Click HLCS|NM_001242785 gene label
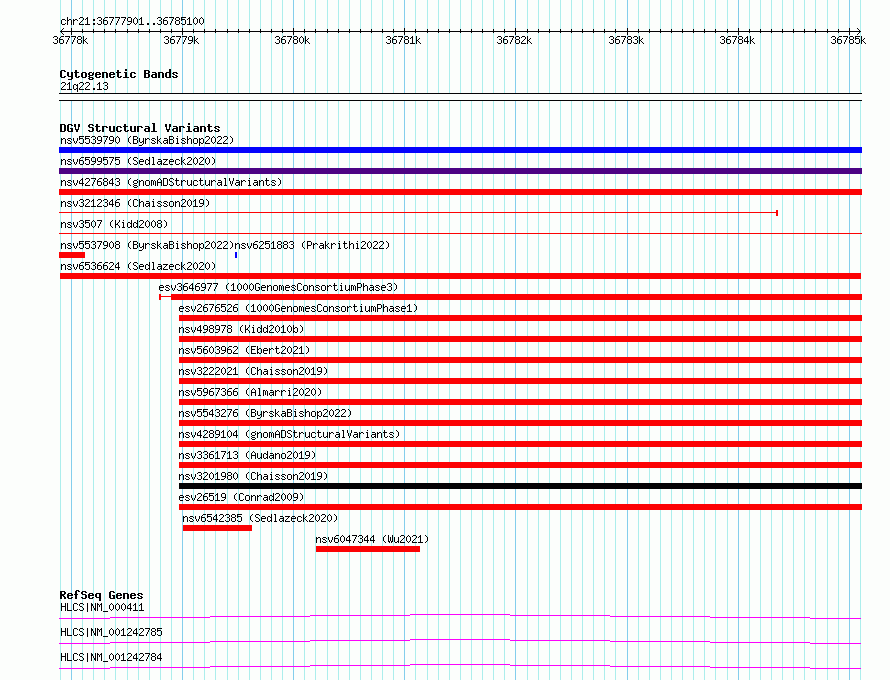890x680 pixels. point(111,632)
